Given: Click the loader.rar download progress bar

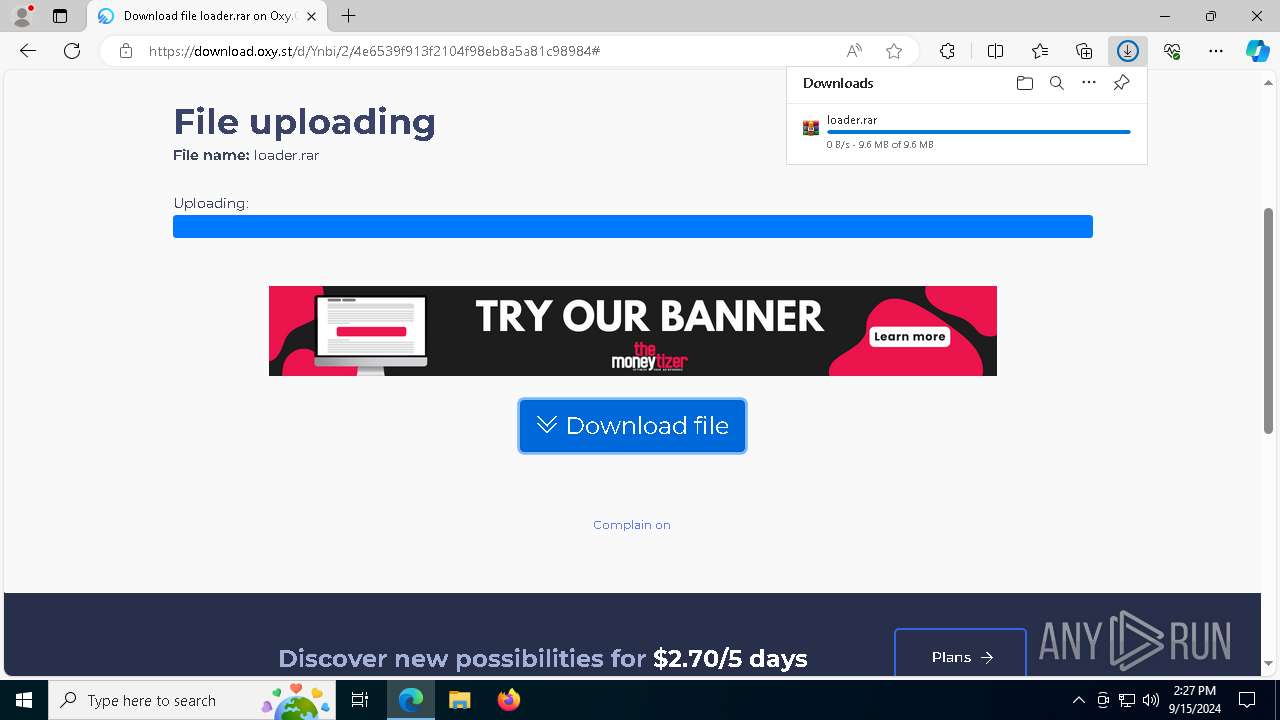Looking at the screenshot, I should point(979,132).
